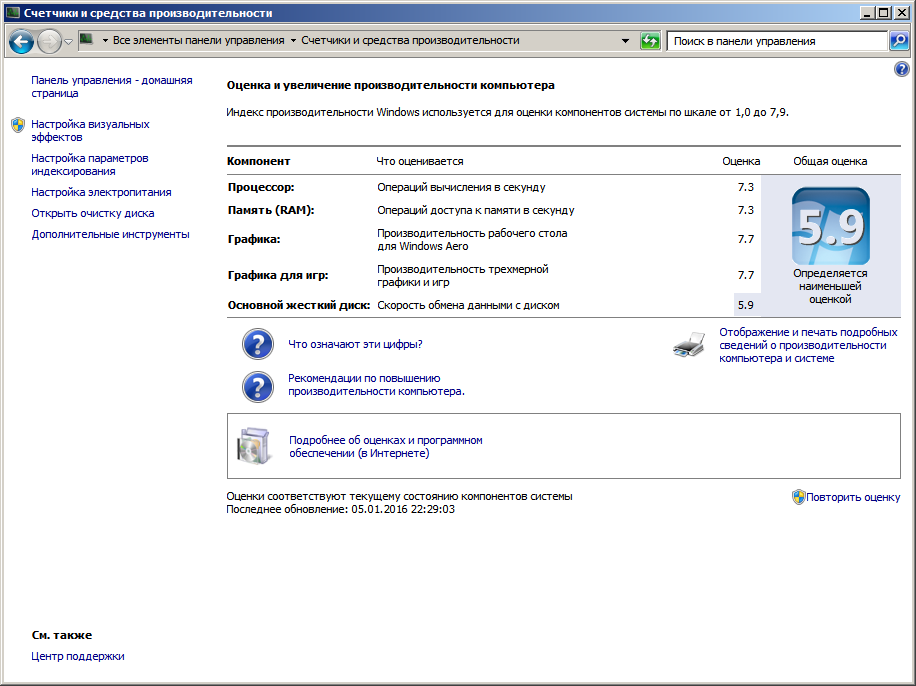Image resolution: width=916 pixels, height=686 pixels.
Task: Click the green Refresh button
Action: tap(650, 41)
